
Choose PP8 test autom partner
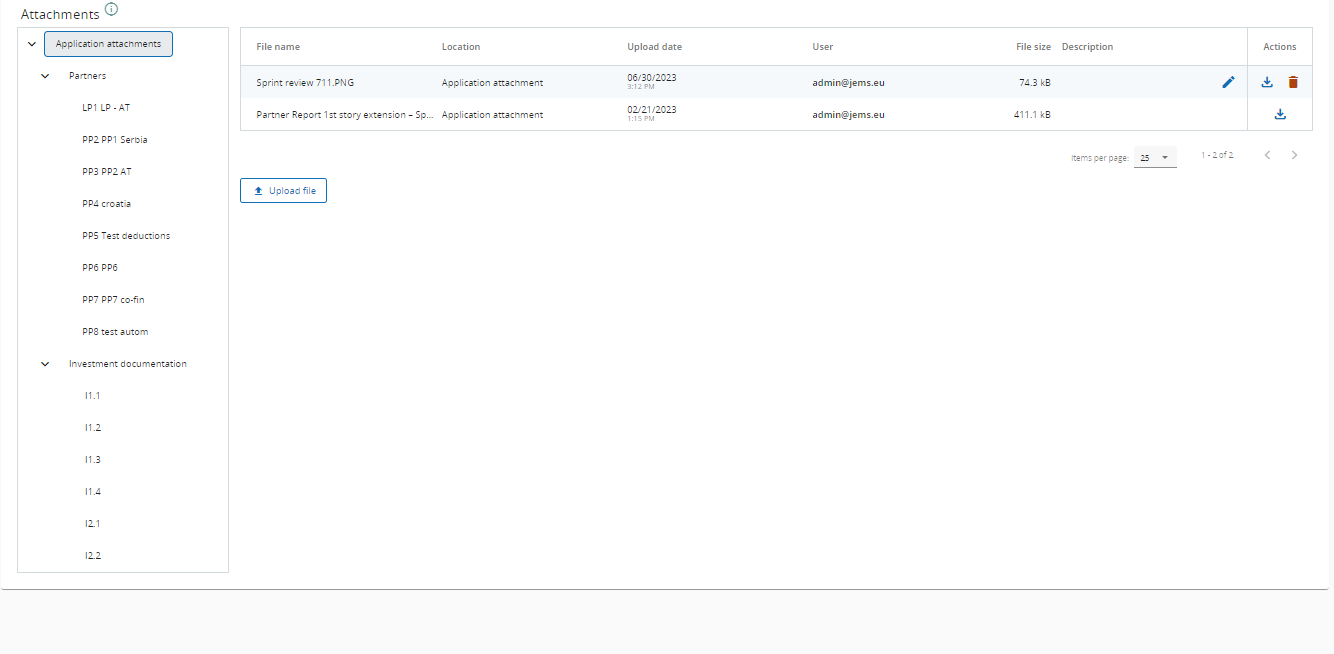click(x=115, y=332)
